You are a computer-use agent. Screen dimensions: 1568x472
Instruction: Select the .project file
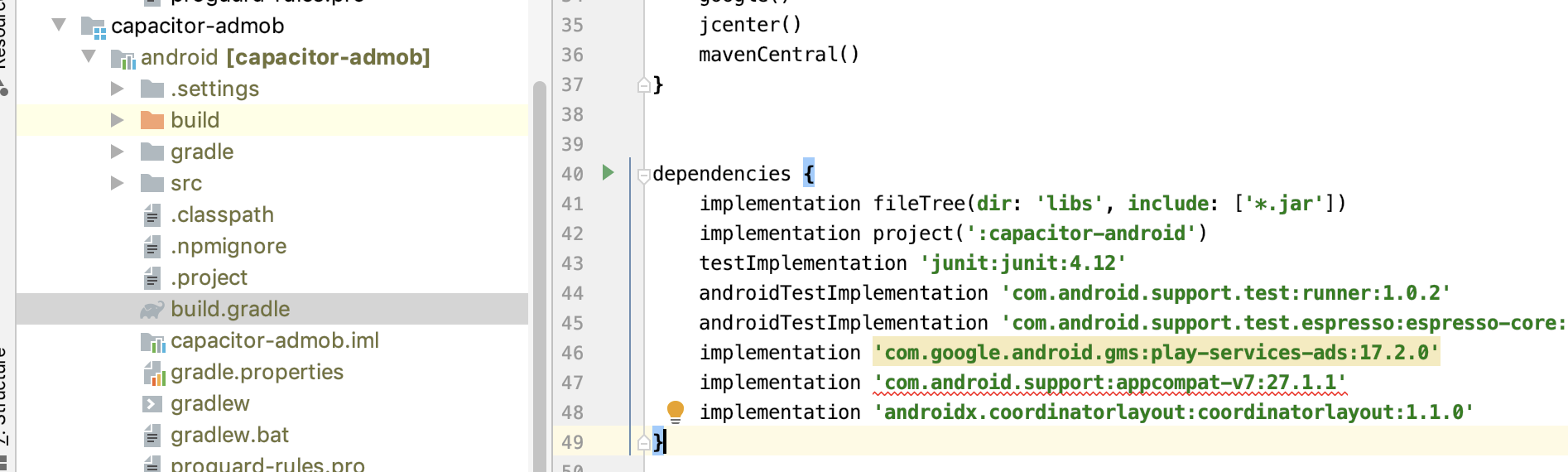click(209, 277)
